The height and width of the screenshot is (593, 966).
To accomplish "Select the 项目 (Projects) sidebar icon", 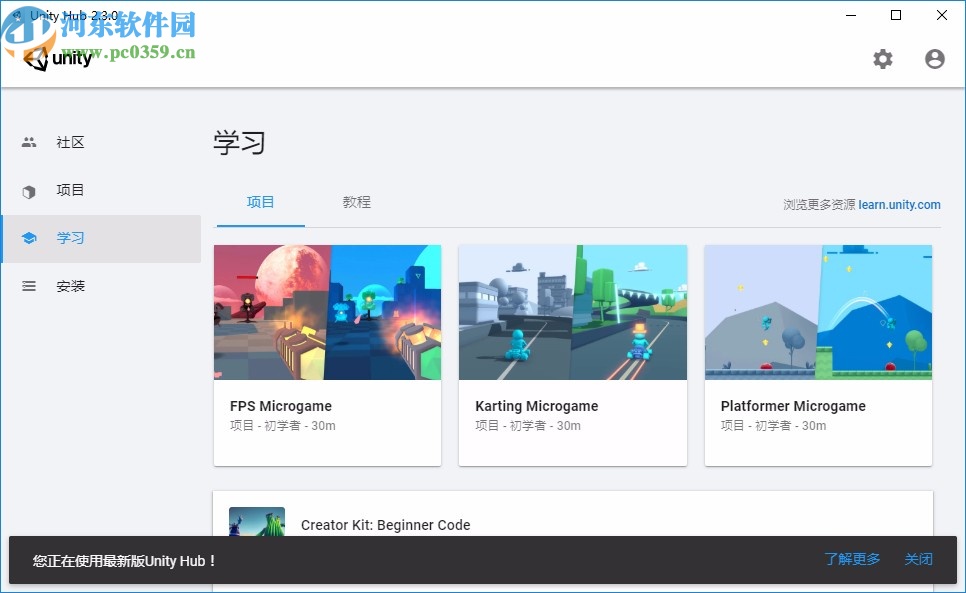I will 28,190.
